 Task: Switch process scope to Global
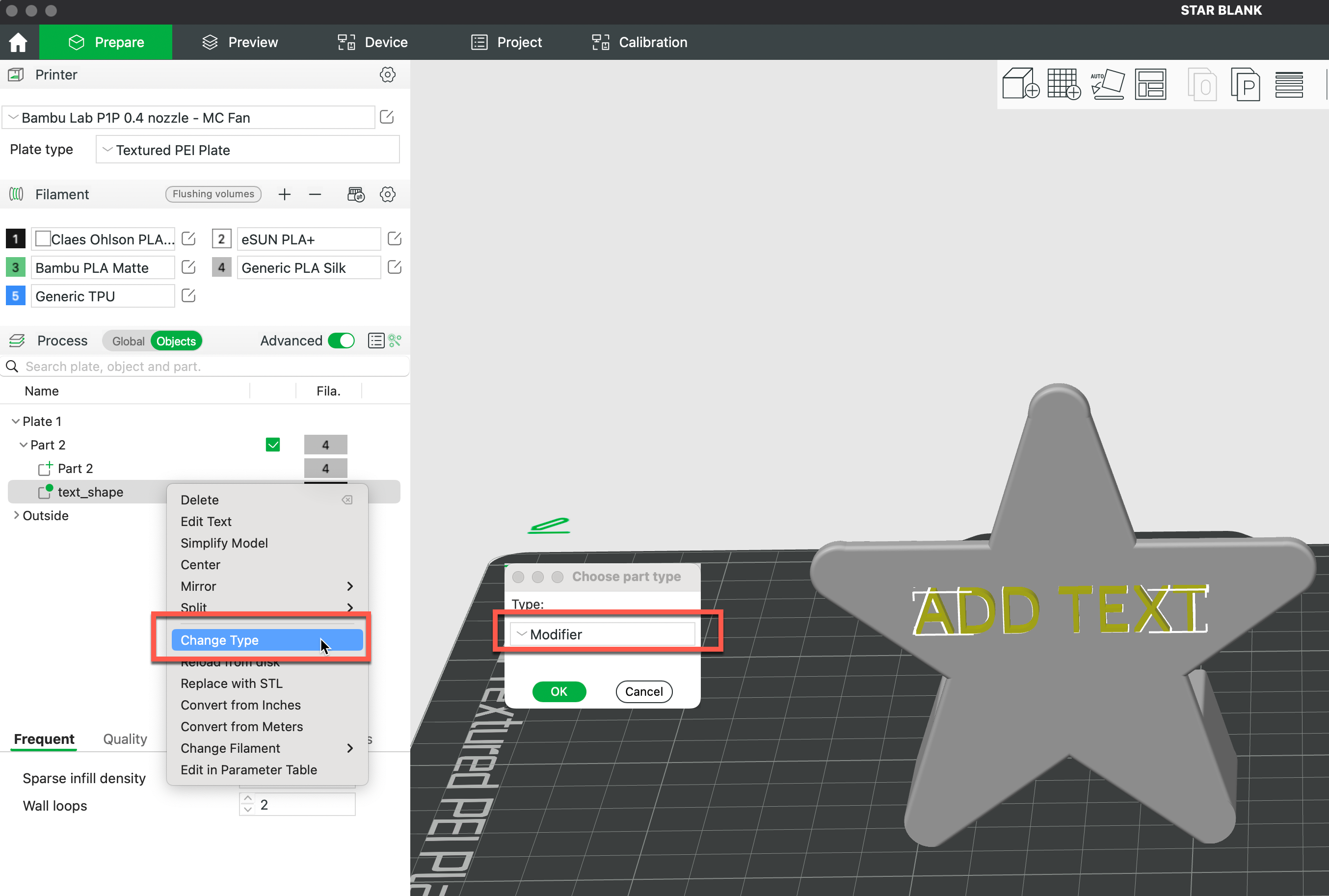128,341
